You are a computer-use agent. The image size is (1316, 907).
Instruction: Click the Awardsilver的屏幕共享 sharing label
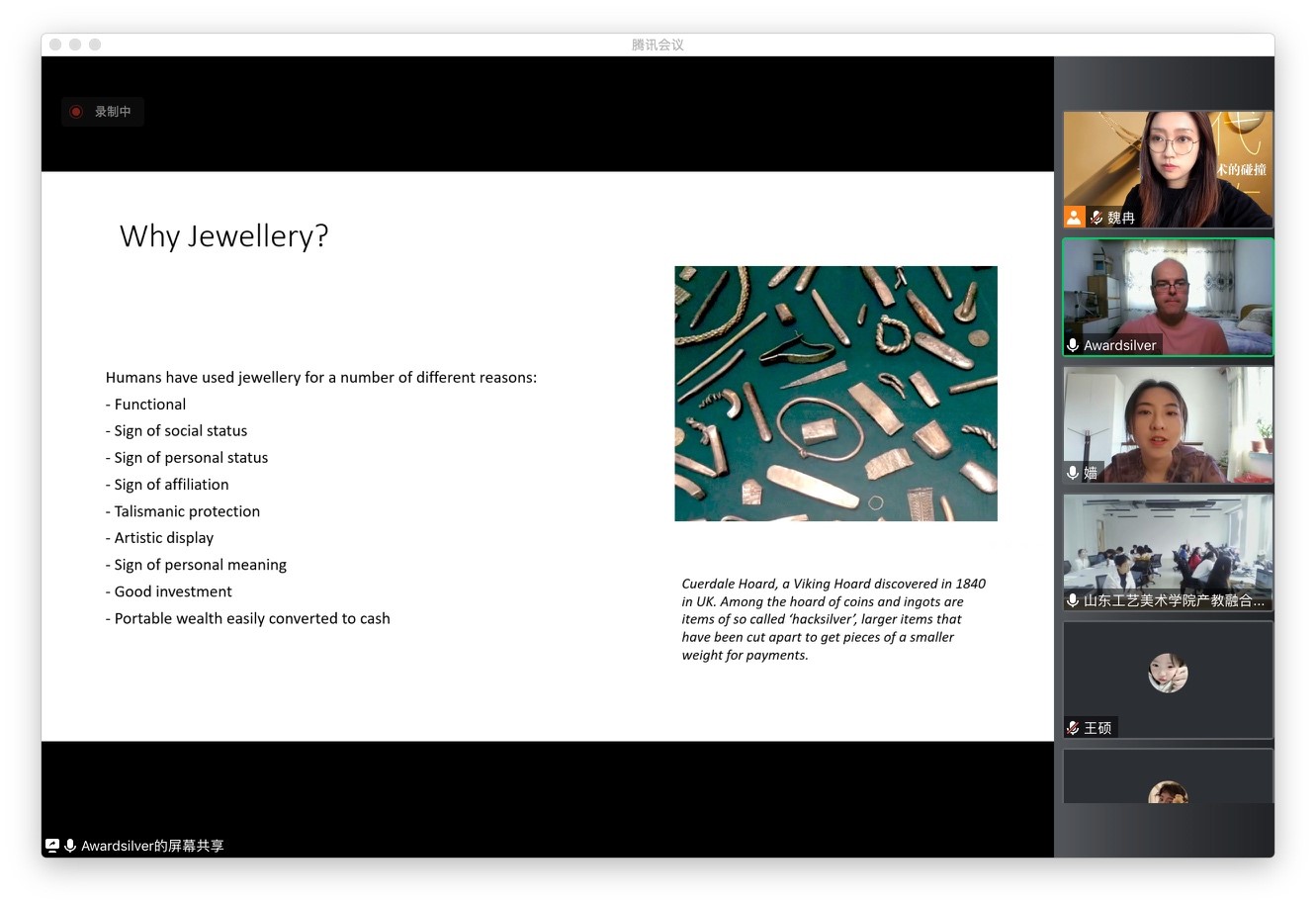(x=152, y=846)
